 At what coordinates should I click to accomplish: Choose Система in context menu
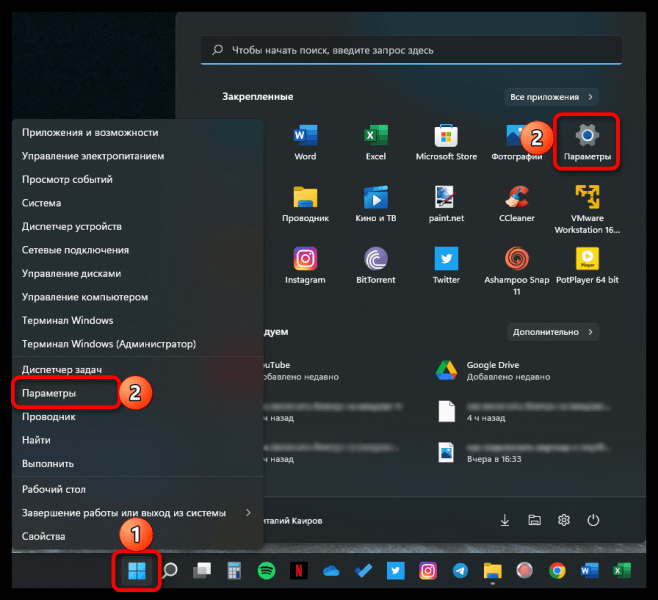[x=137, y=203]
